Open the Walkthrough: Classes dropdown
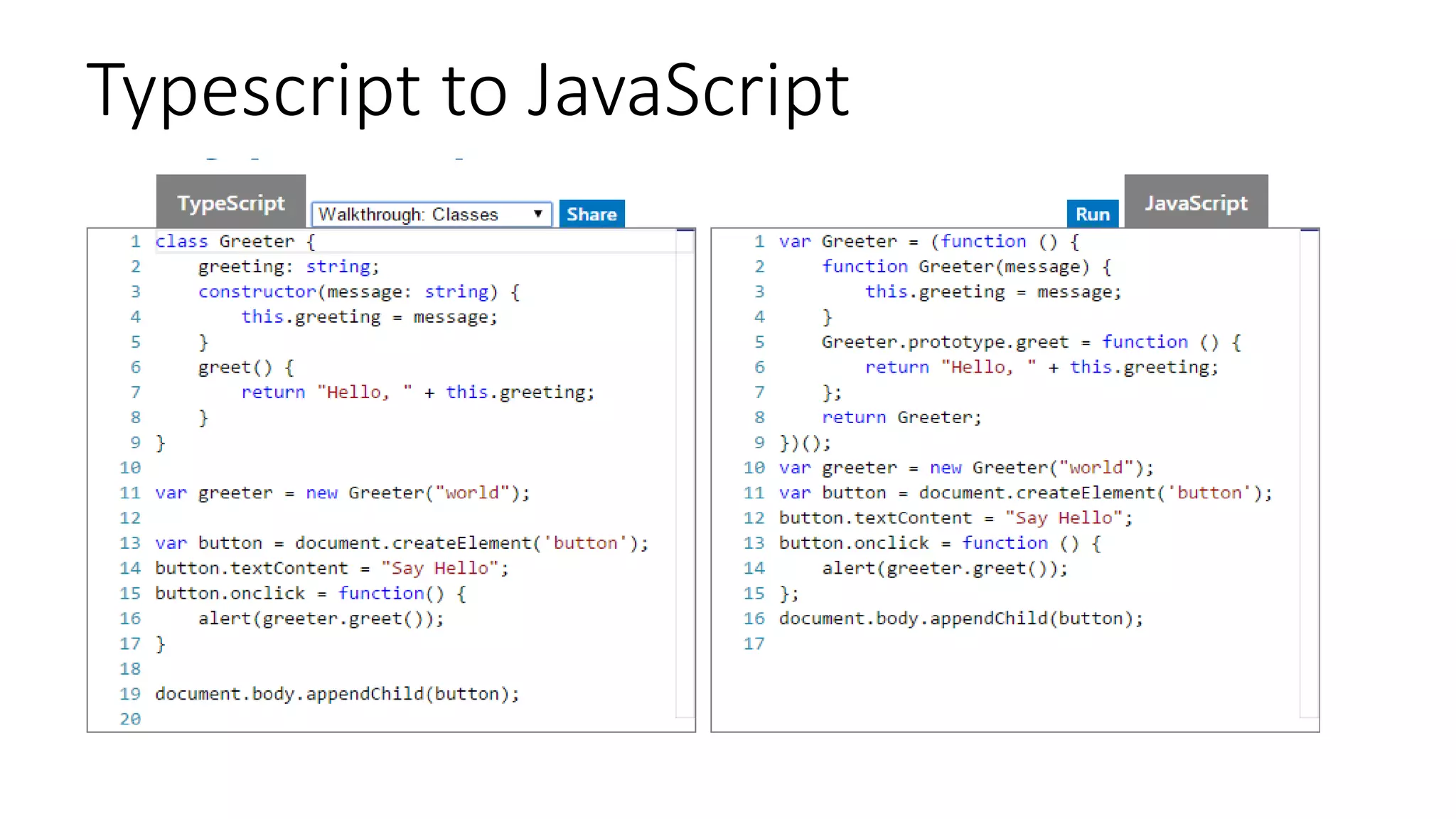The width and height of the screenshot is (1456, 819). tap(432, 214)
